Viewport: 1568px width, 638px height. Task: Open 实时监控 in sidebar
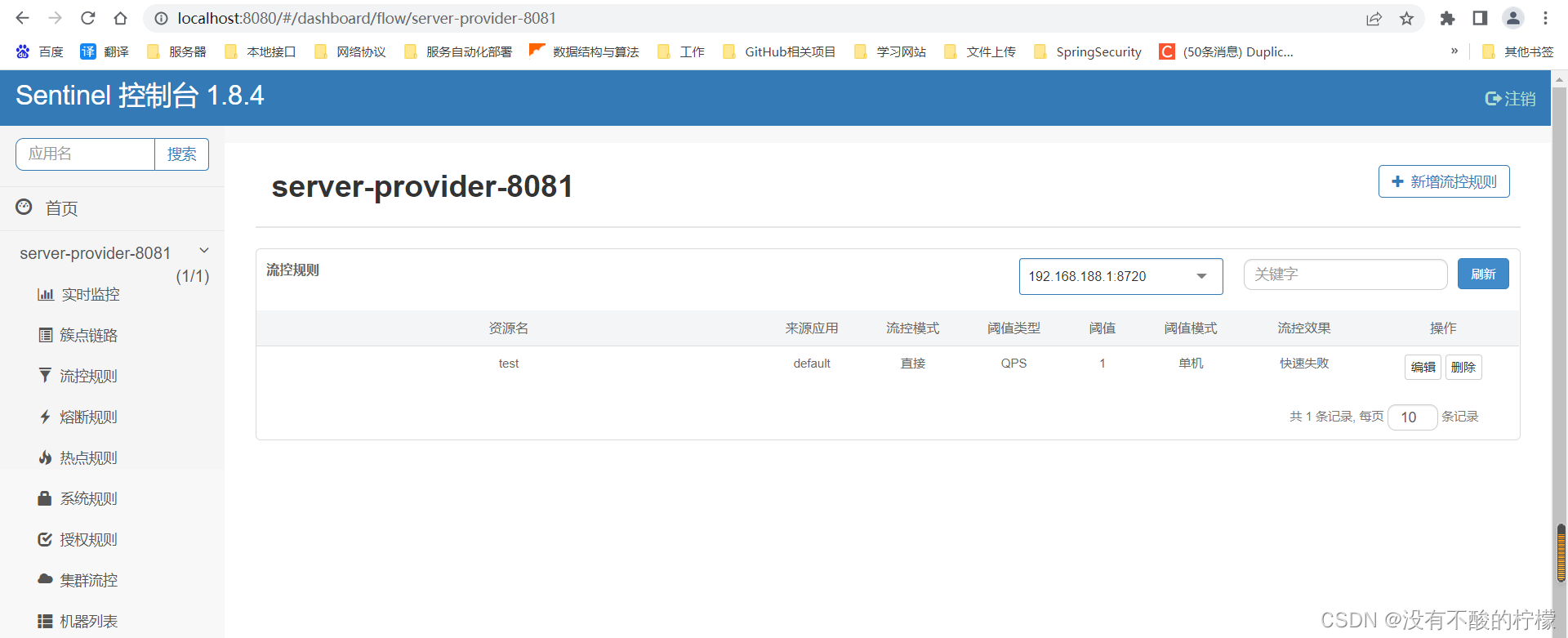coord(90,294)
